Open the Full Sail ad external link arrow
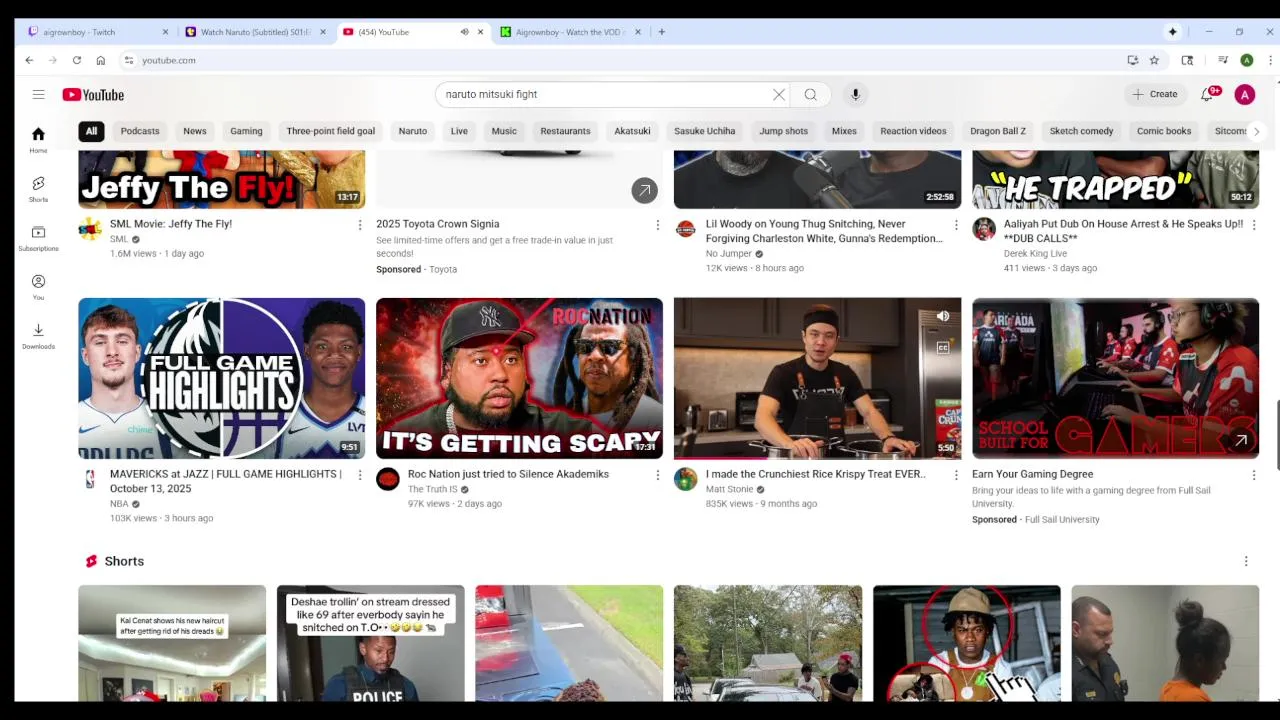1280x720 pixels. [x=1241, y=440]
